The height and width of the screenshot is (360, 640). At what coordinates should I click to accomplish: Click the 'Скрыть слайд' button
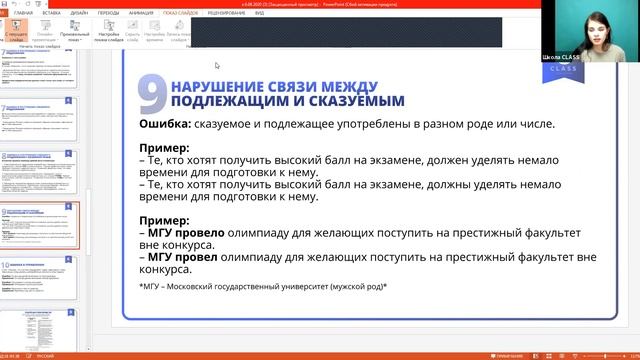coord(132,31)
